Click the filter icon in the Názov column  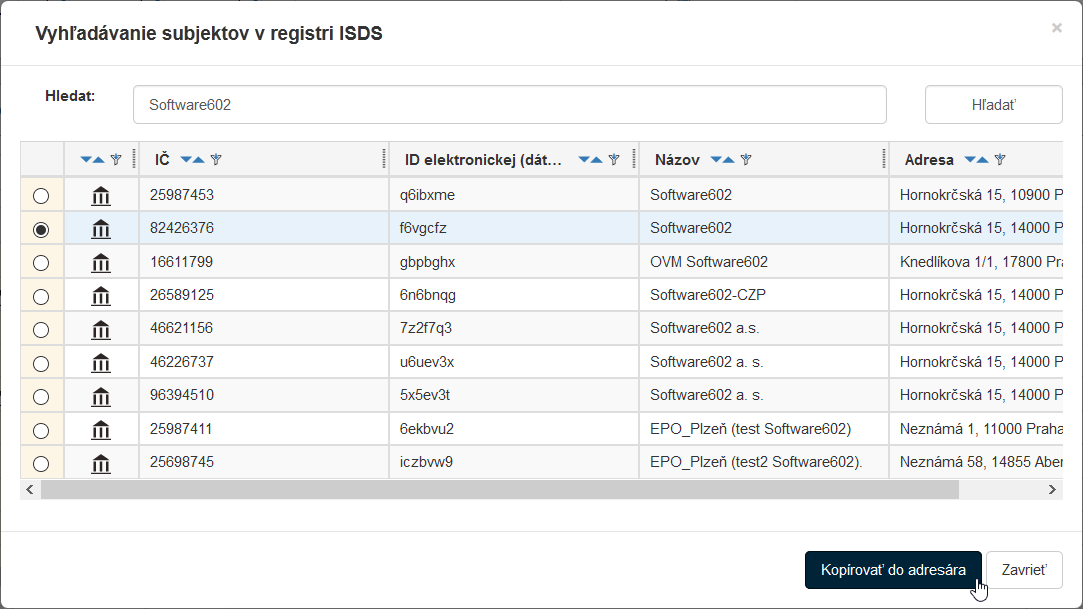point(746,160)
